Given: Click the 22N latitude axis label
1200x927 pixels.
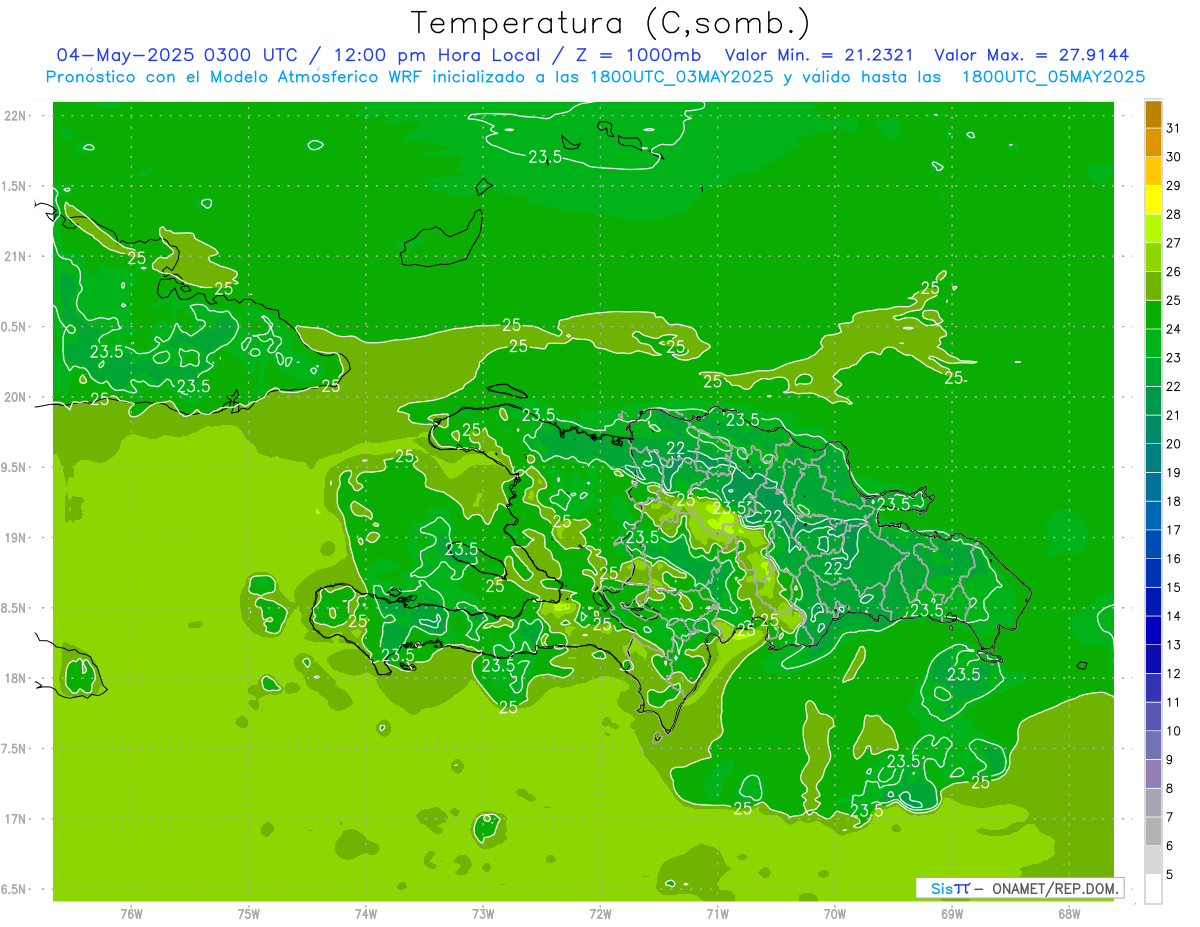Looking at the screenshot, I should (x=16, y=115).
